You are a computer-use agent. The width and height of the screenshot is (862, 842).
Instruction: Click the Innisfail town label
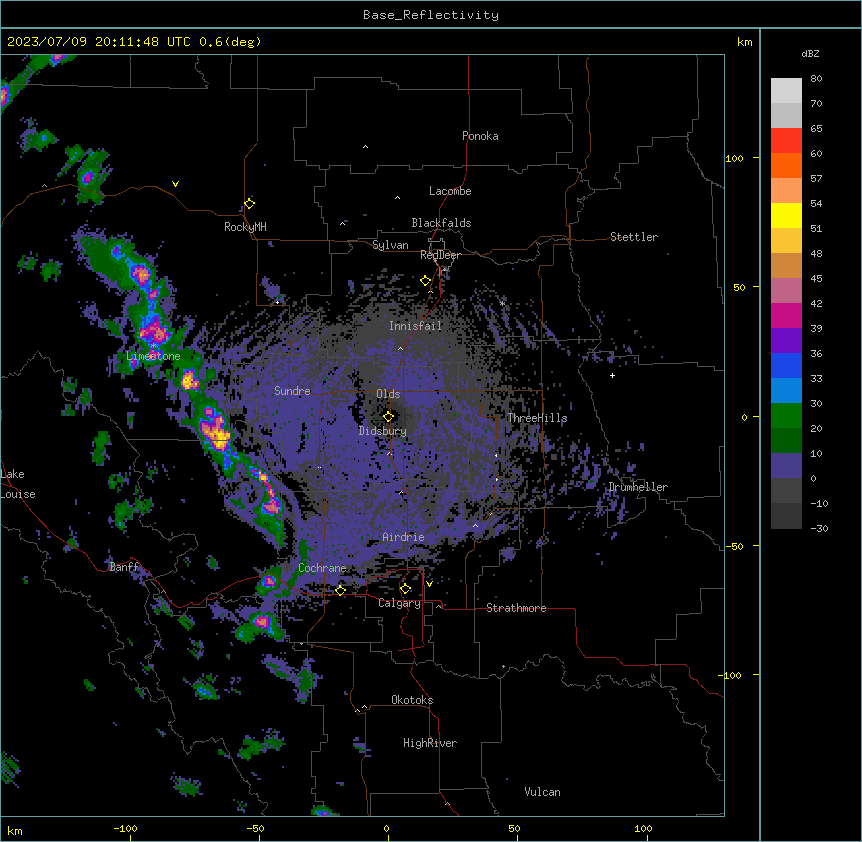point(416,326)
